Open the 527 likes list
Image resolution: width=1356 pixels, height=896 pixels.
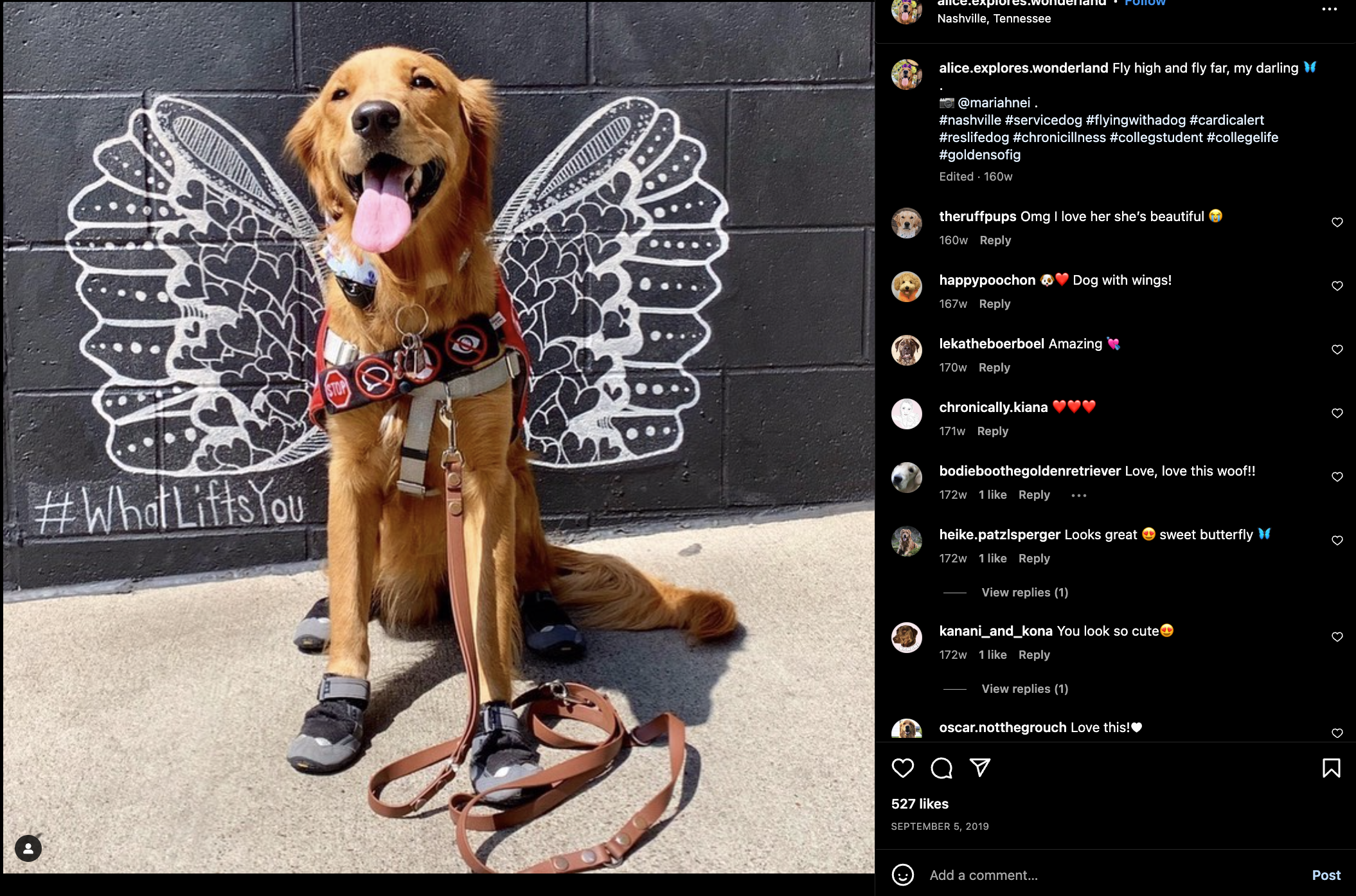tap(920, 804)
